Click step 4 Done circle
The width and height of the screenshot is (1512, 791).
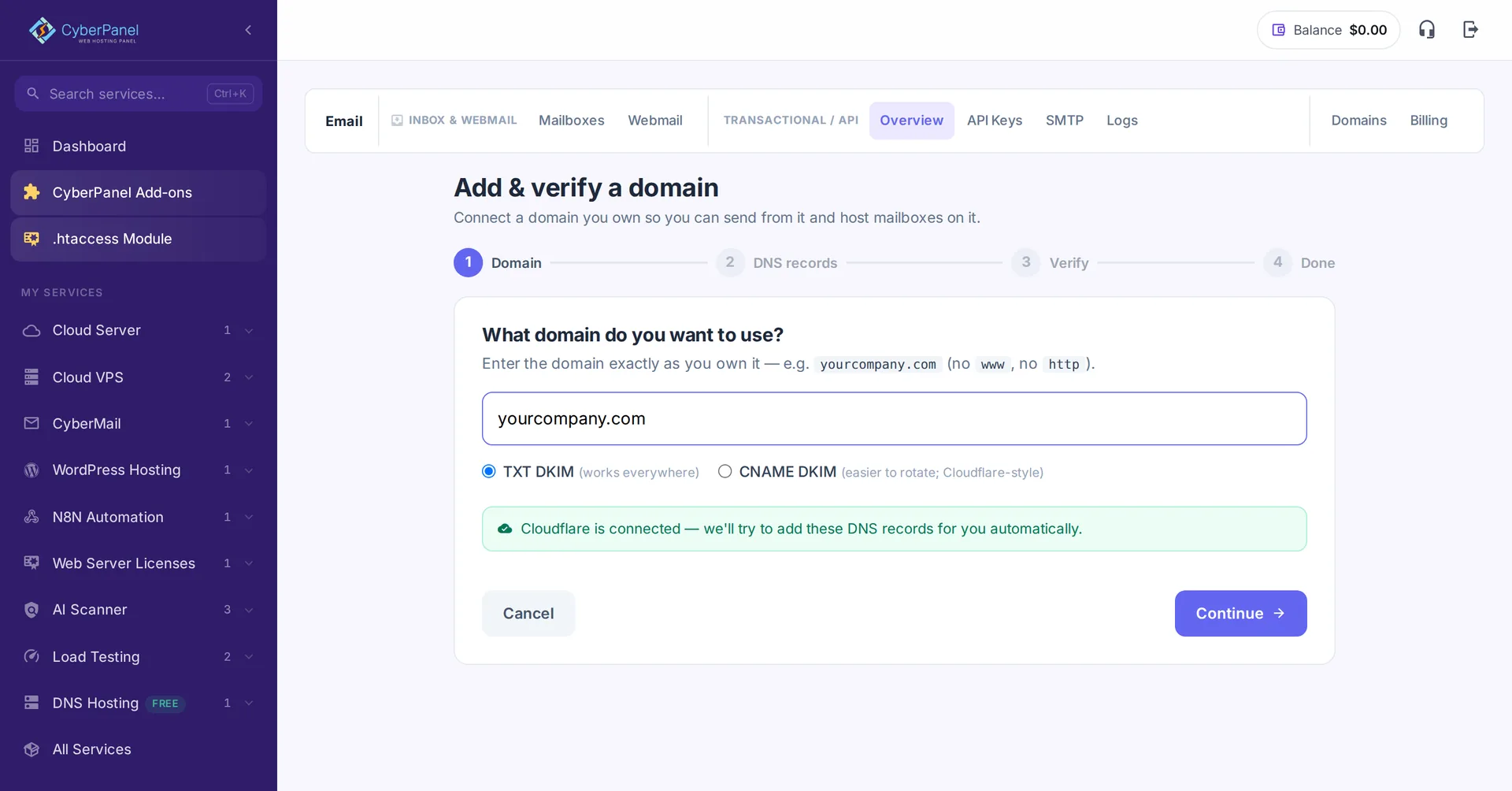[x=1277, y=262]
